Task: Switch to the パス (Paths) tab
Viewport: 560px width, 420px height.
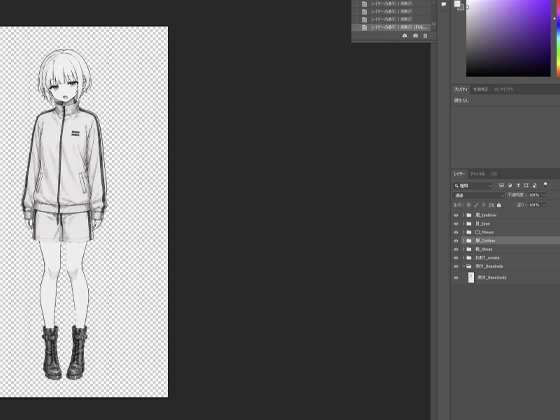Action: click(x=494, y=174)
